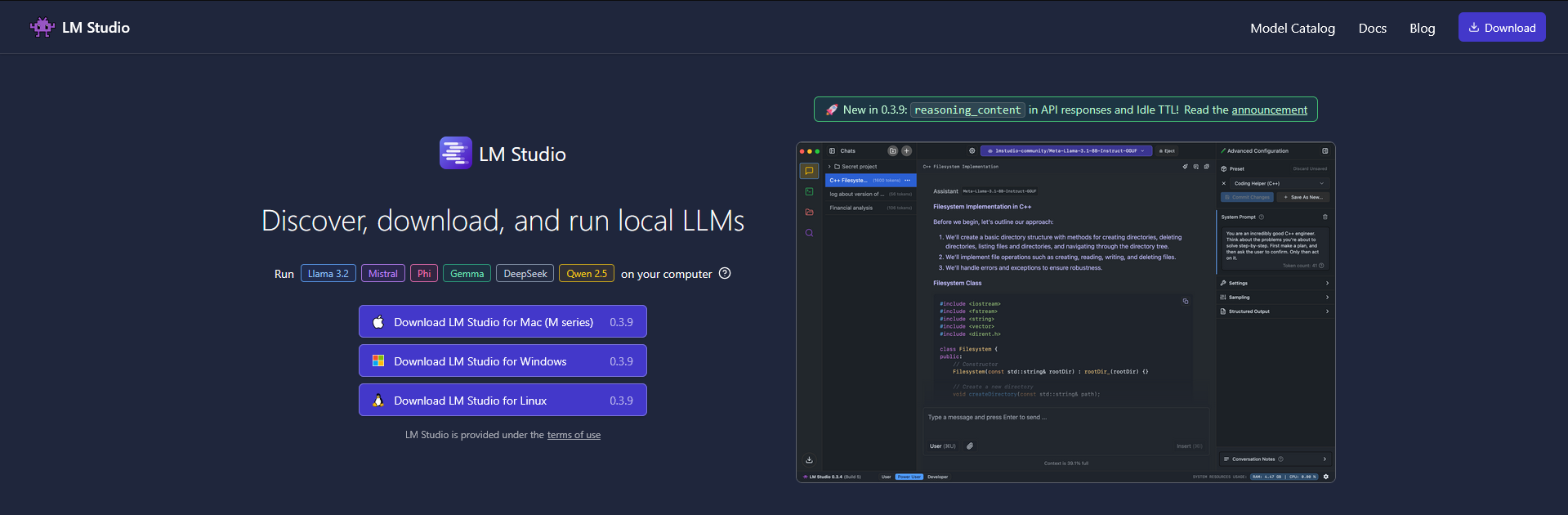The width and height of the screenshot is (1568, 515).
Task: Click the help icon next to System Prompt
Action: (x=1262, y=217)
